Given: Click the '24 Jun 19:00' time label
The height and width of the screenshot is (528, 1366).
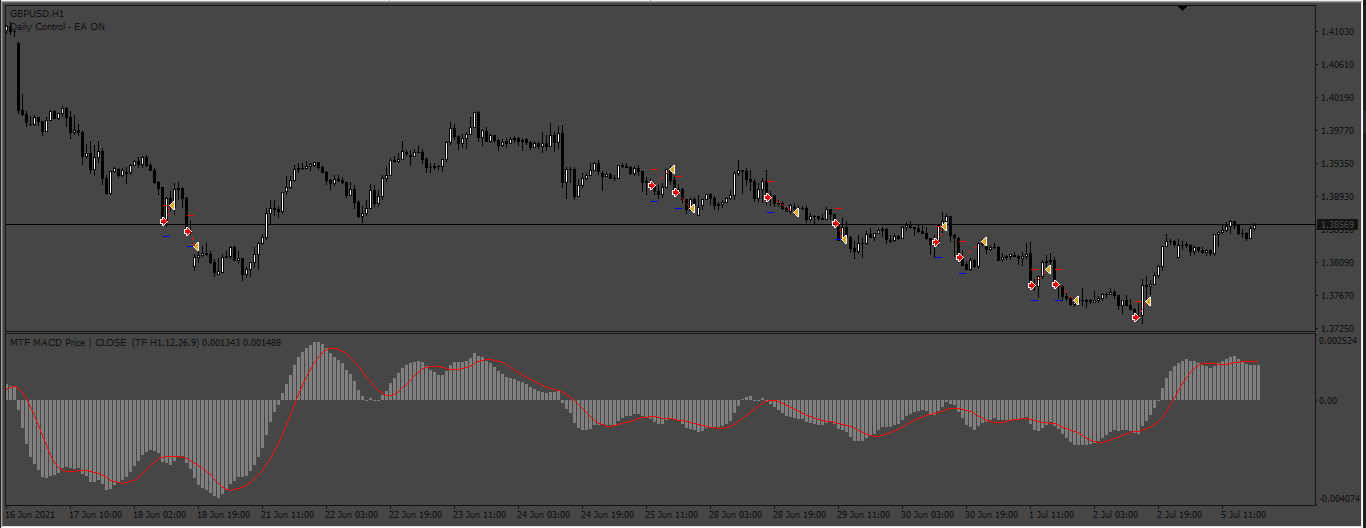Looking at the screenshot, I should (x=608, y=515).
